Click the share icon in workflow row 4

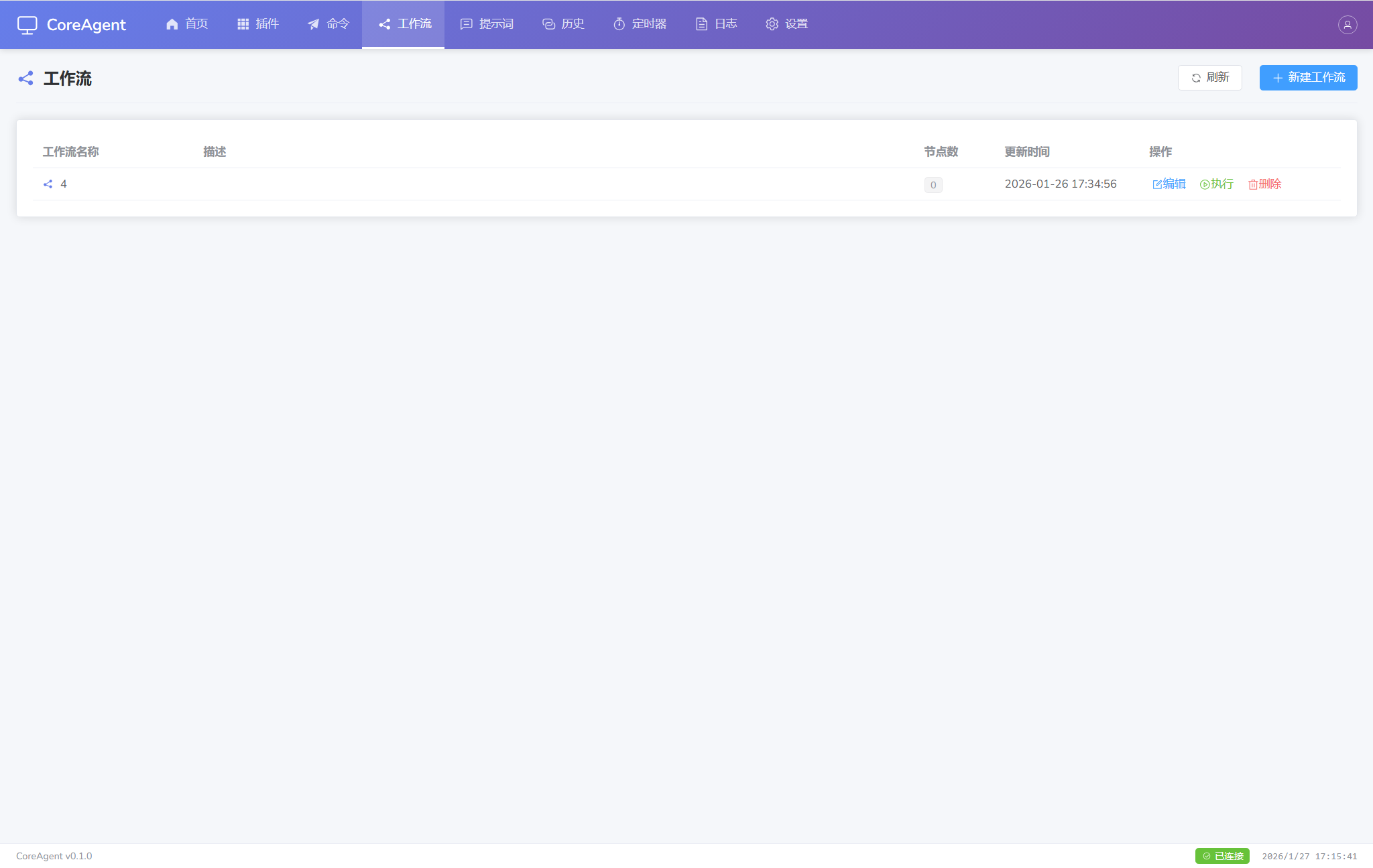(x=48, y=184)
